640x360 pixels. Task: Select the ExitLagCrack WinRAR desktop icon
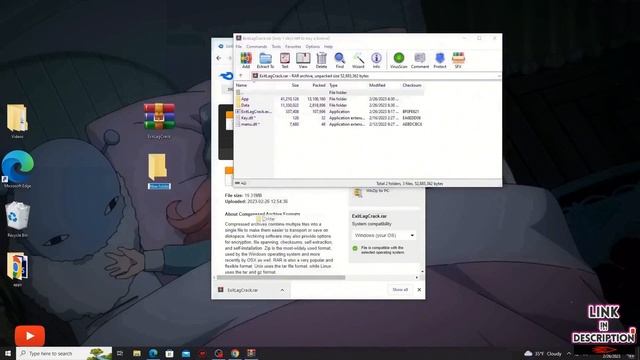coord(159,121)
